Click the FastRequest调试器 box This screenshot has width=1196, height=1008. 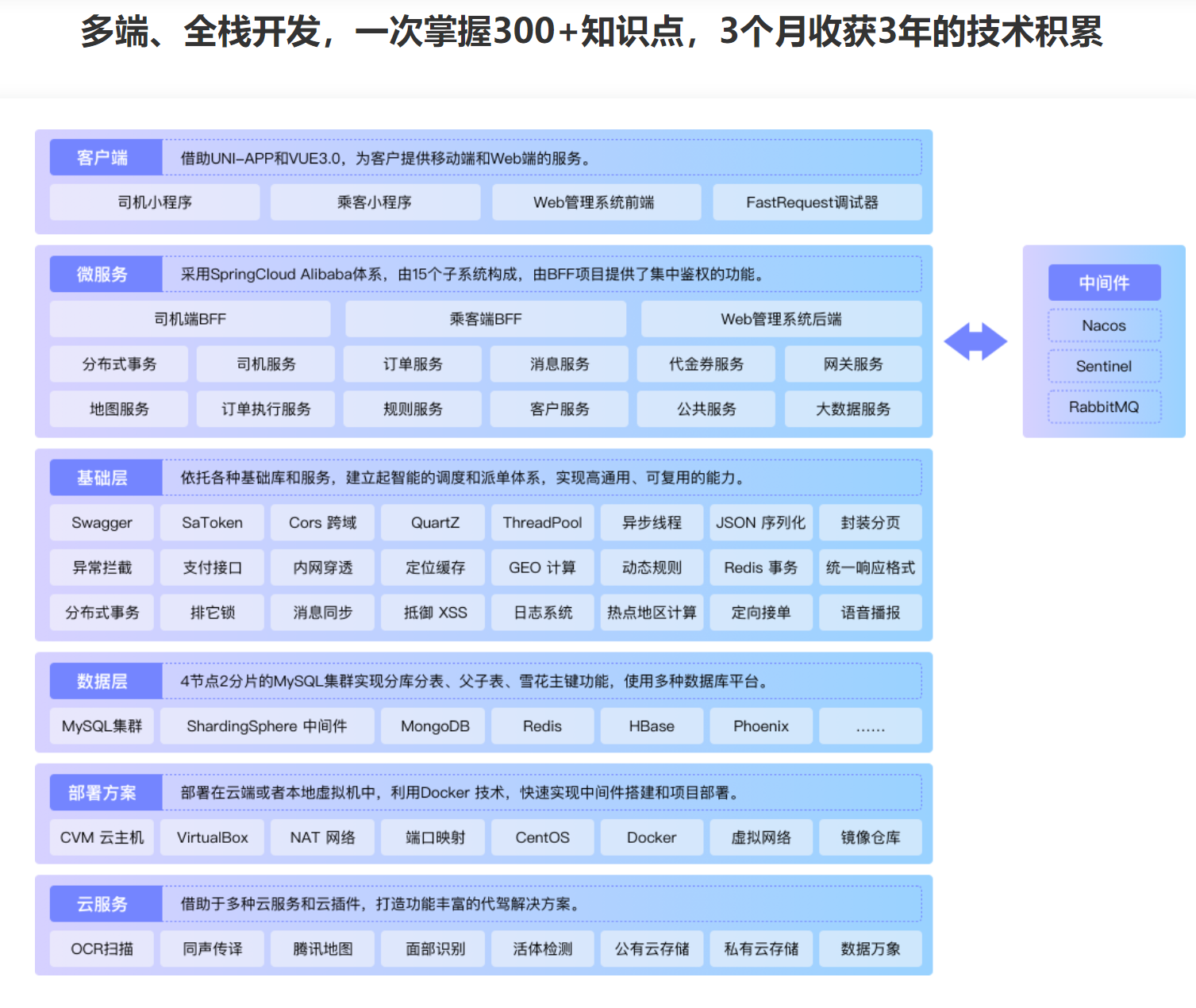[817, 202]
